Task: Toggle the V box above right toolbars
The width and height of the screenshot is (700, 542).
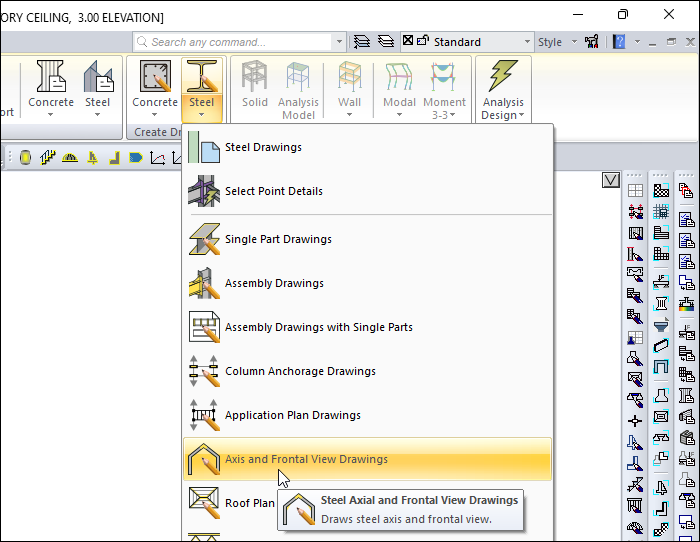Action: click(611, 180)
